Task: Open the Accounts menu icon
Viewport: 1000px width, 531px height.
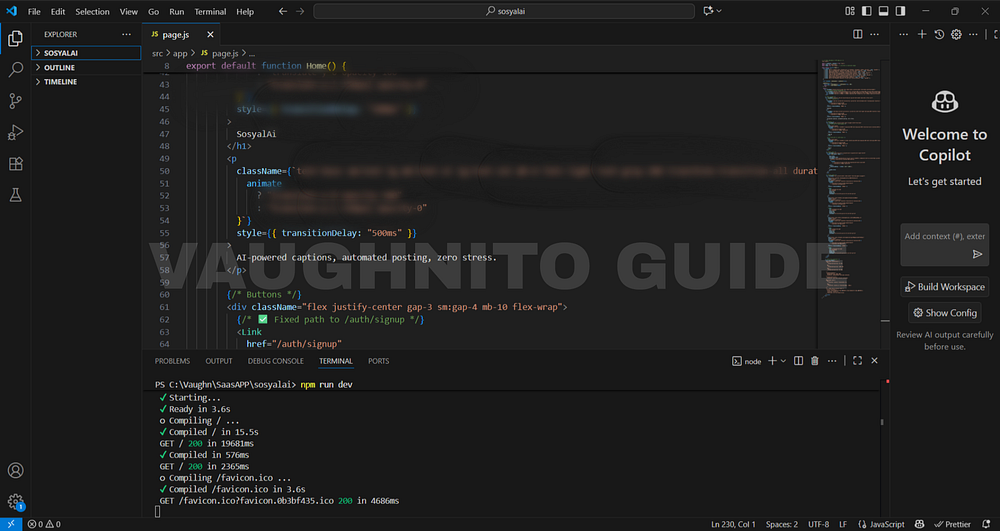Action: (x=15, y=470)
